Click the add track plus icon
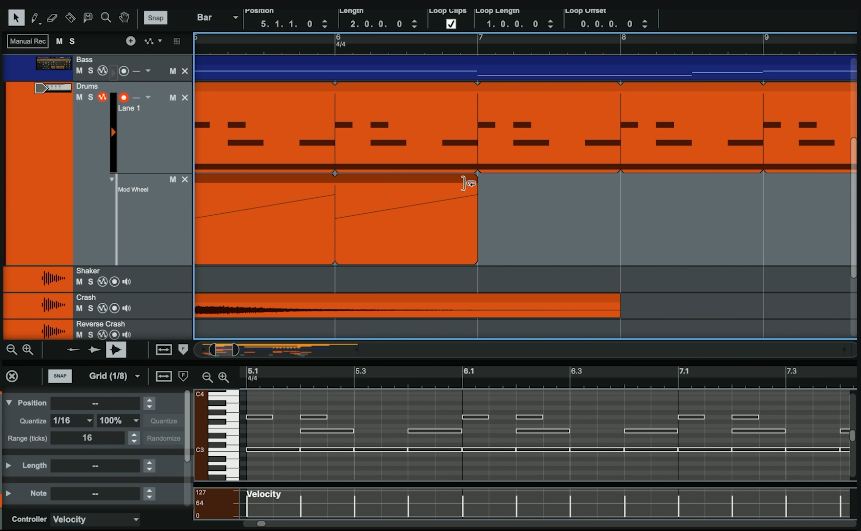Screen dimensions: 861x531 130,41
